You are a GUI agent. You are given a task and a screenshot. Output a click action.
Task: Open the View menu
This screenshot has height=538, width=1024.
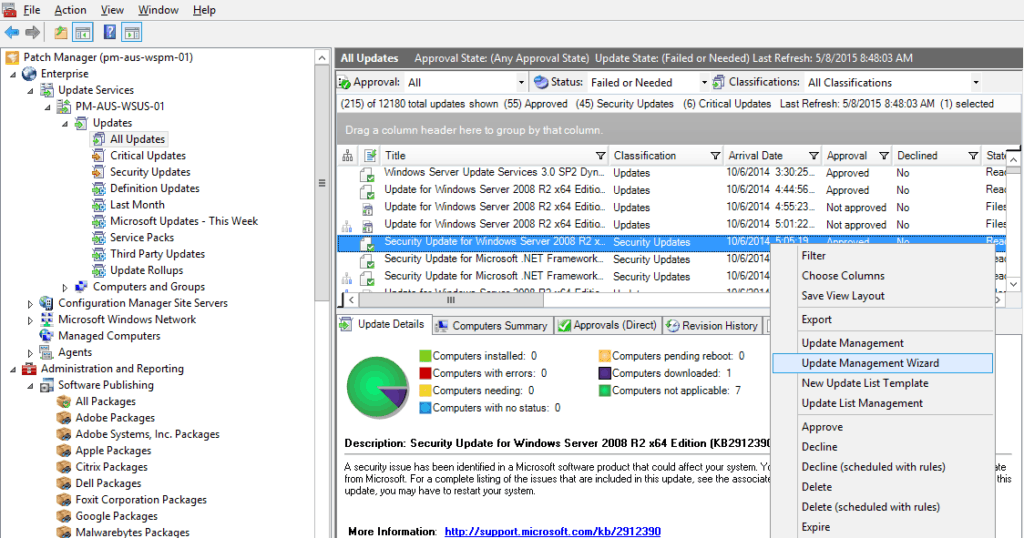pos(112,10)
